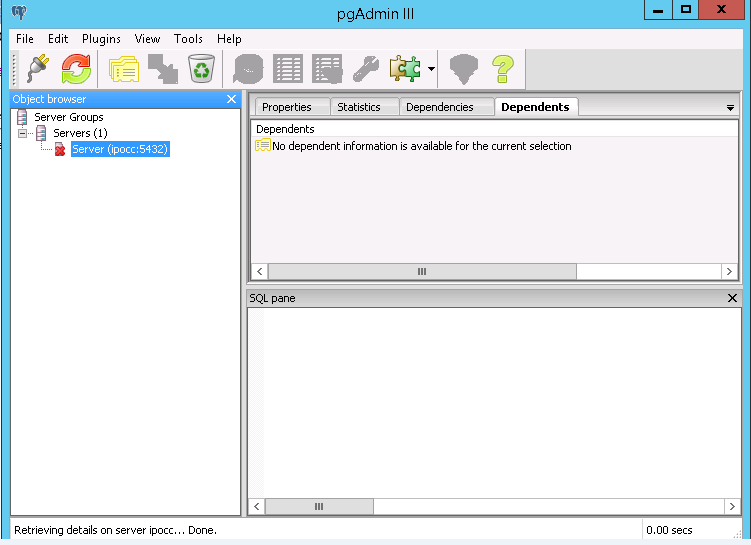Image resolution: width=751 pixels, height=545 pixels.
Task: Collapse the Servers (1) tree node
Action: point(22,133)
